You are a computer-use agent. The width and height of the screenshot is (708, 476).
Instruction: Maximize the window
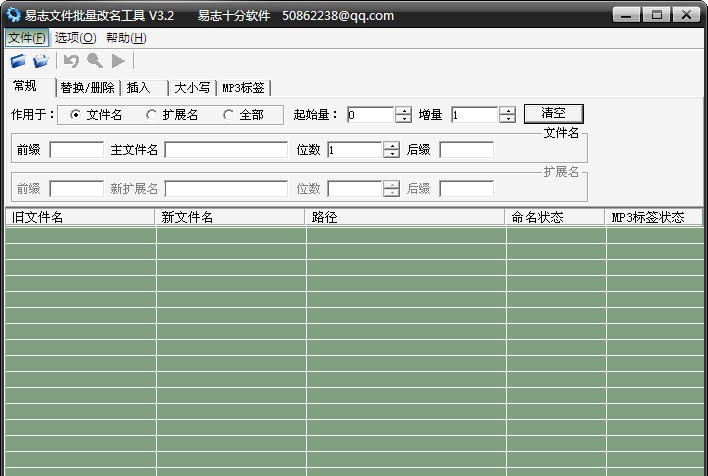click(x=656, y=14)
